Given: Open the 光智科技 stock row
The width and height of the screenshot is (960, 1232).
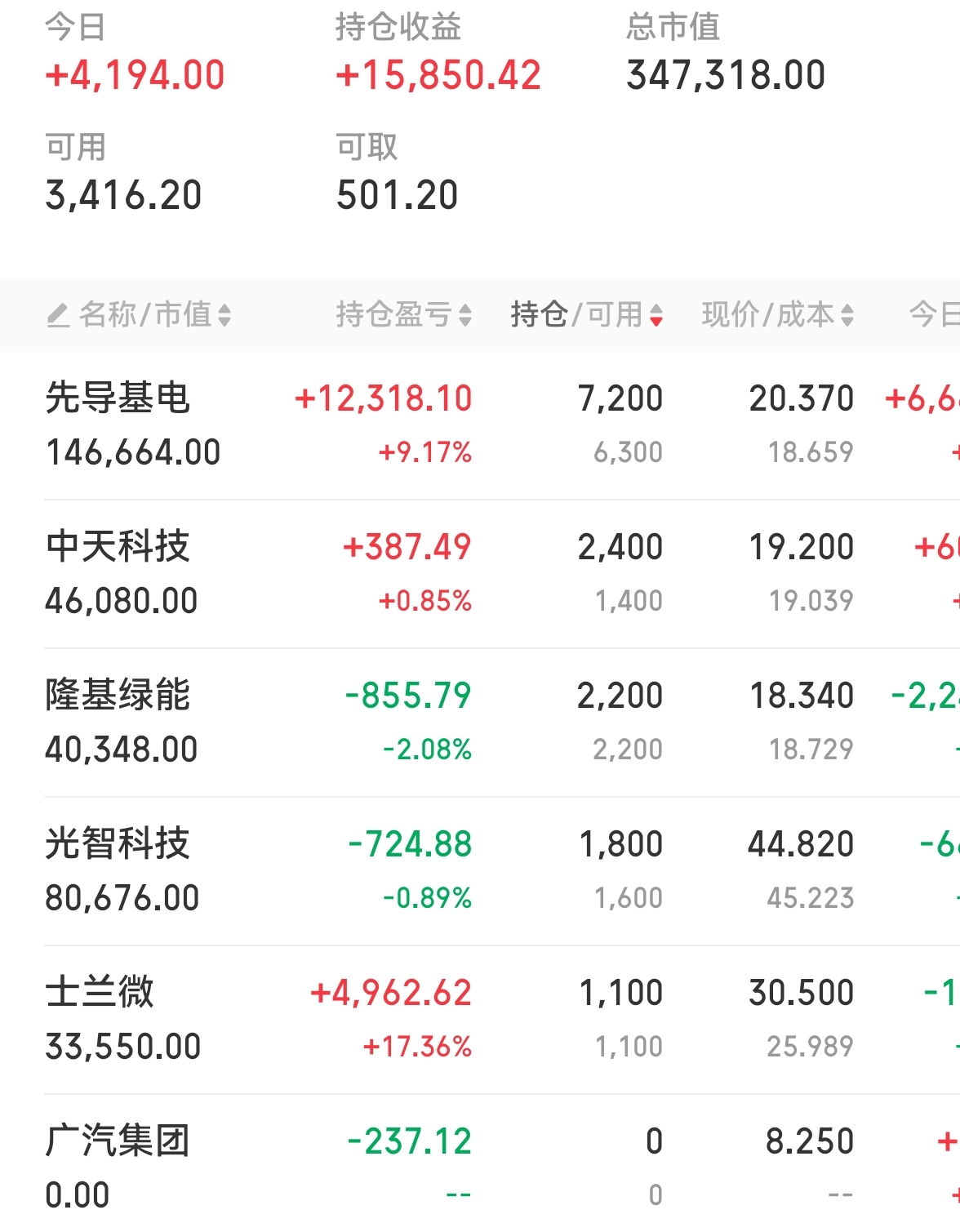Looking at the screenshot, I should click(x=118, y=844).
